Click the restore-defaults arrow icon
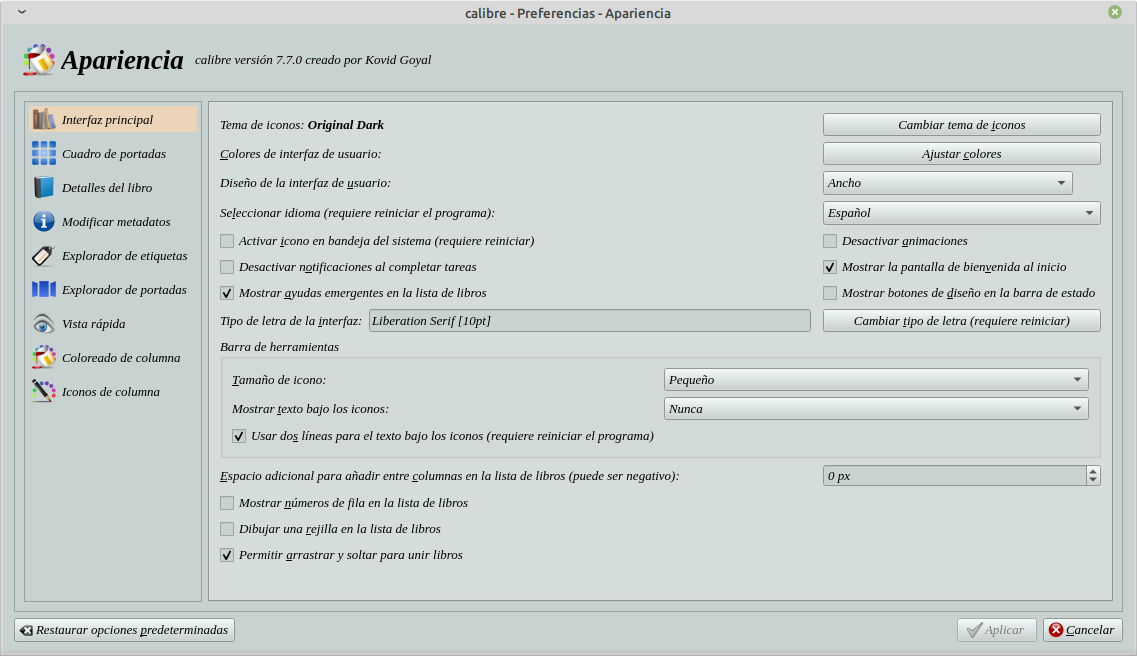This screenshot has width=1137, height=656. [26, 631]
